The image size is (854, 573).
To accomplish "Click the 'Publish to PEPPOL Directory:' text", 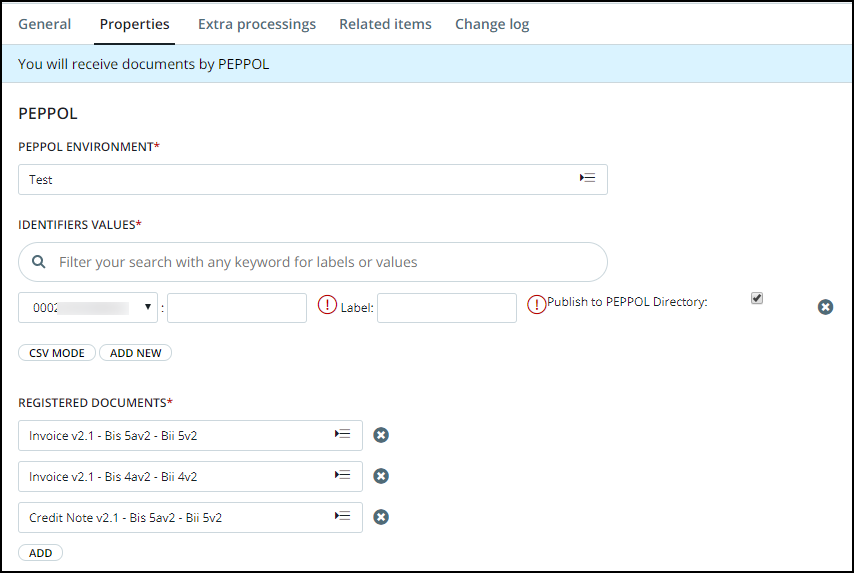I will tap(627, 302).
